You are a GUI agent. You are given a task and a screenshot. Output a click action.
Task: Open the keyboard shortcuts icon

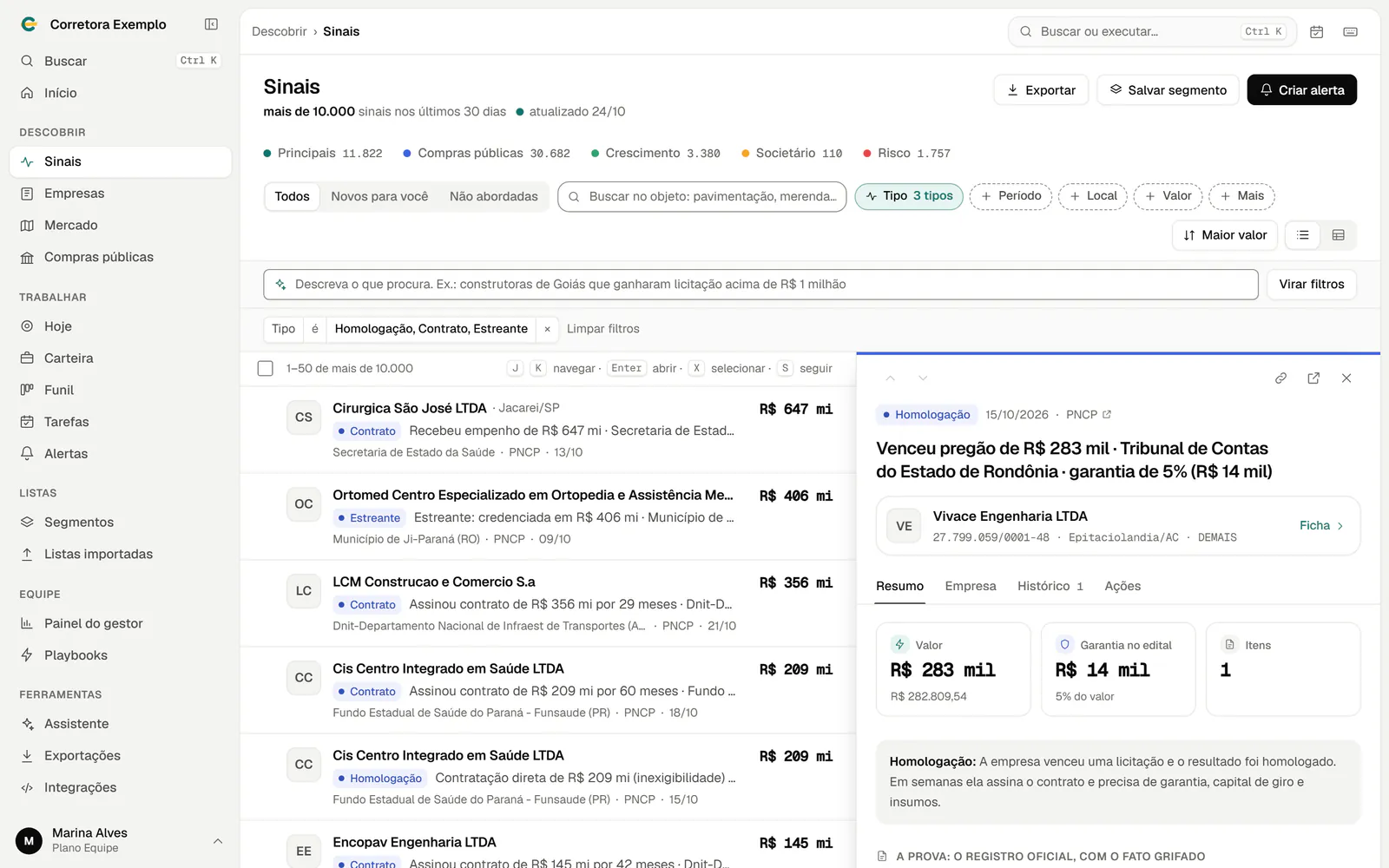1350,31
